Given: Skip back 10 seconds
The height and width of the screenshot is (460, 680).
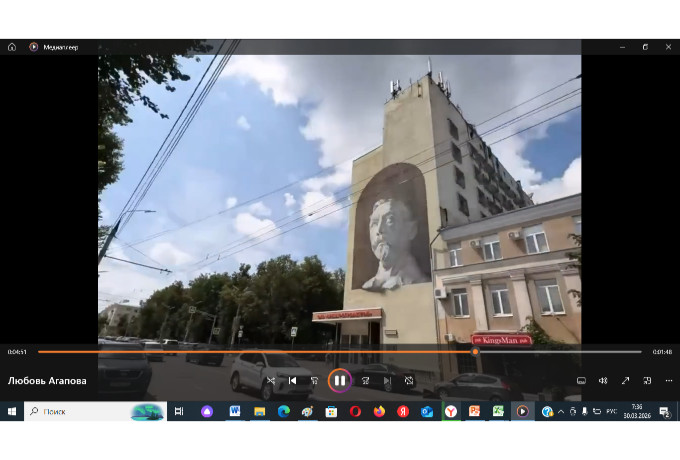Looking at the screenshot, I should tap(314, 380).
